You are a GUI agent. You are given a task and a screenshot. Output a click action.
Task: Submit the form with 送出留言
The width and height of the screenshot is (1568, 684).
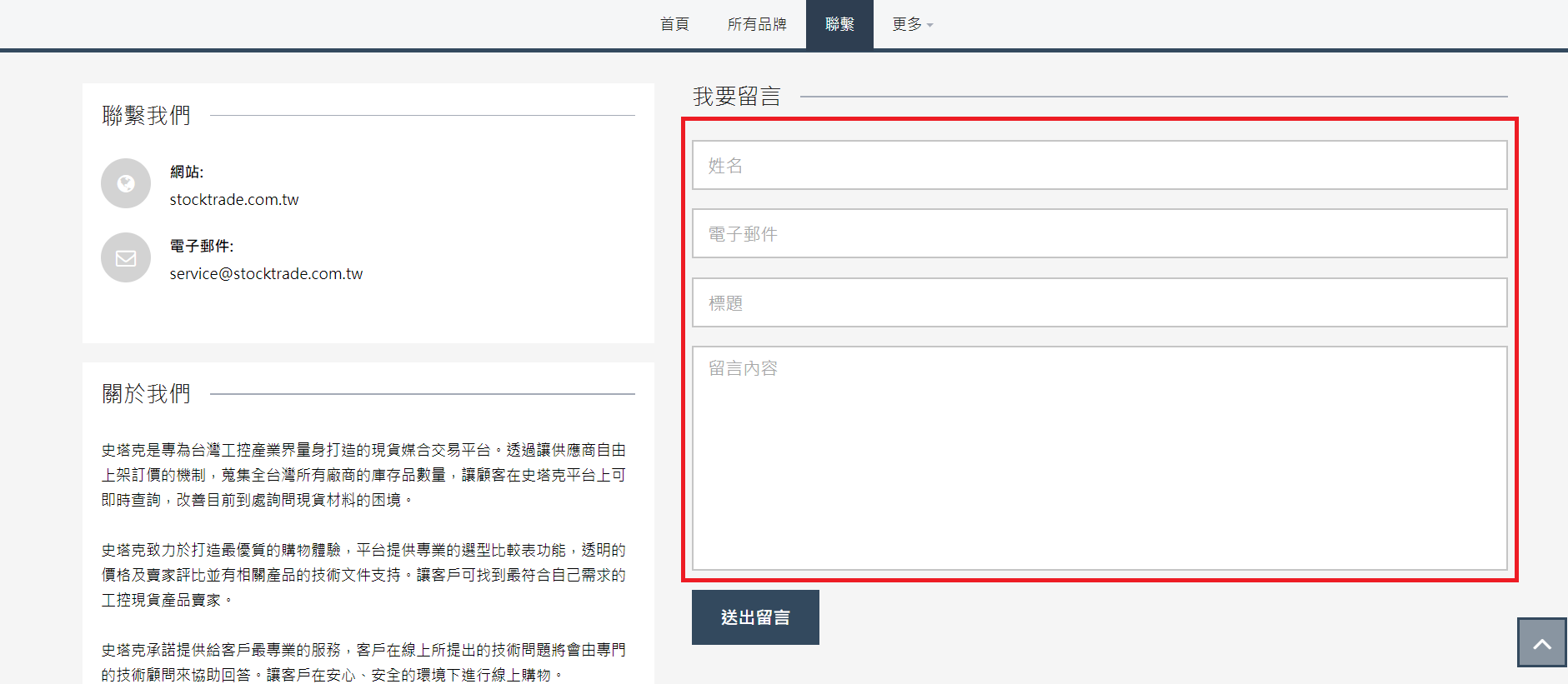(755, 617)
